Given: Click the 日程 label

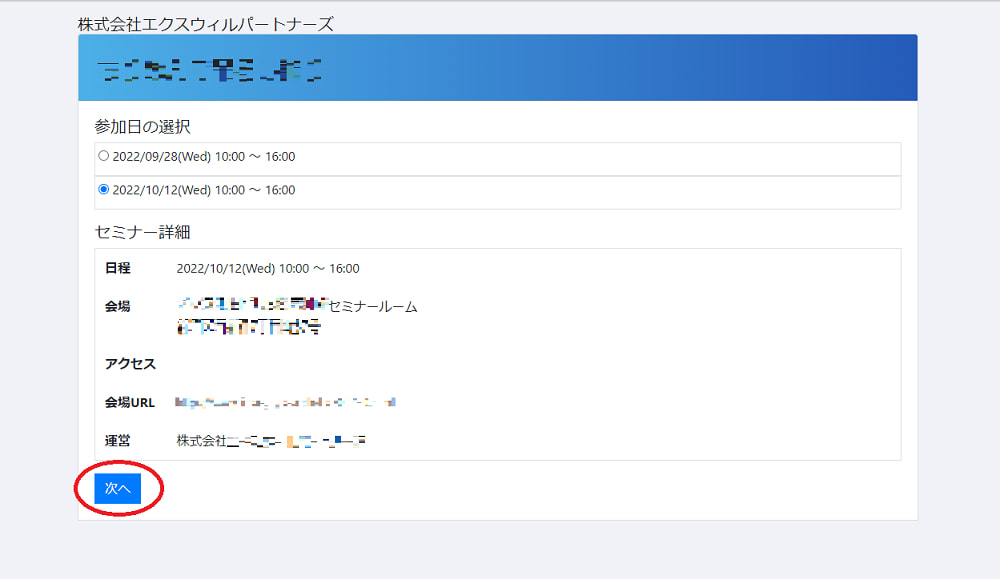Looking at the screenshot, I should coord(117,268).
